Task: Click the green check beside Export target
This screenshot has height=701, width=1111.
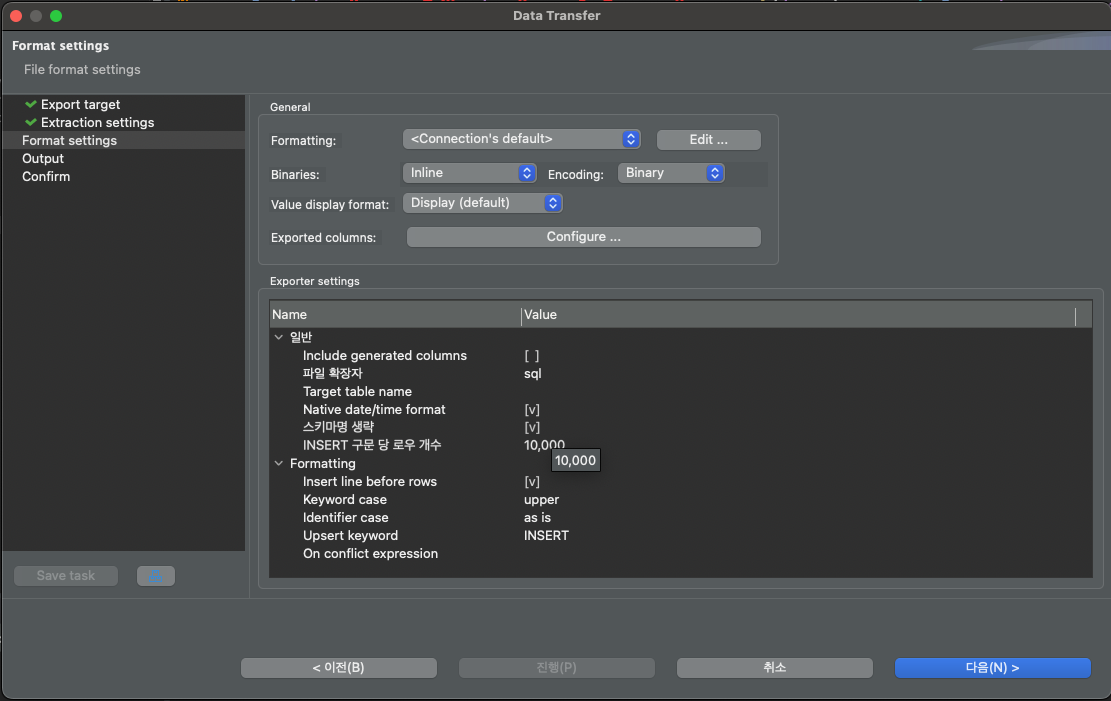Action: 30,104
